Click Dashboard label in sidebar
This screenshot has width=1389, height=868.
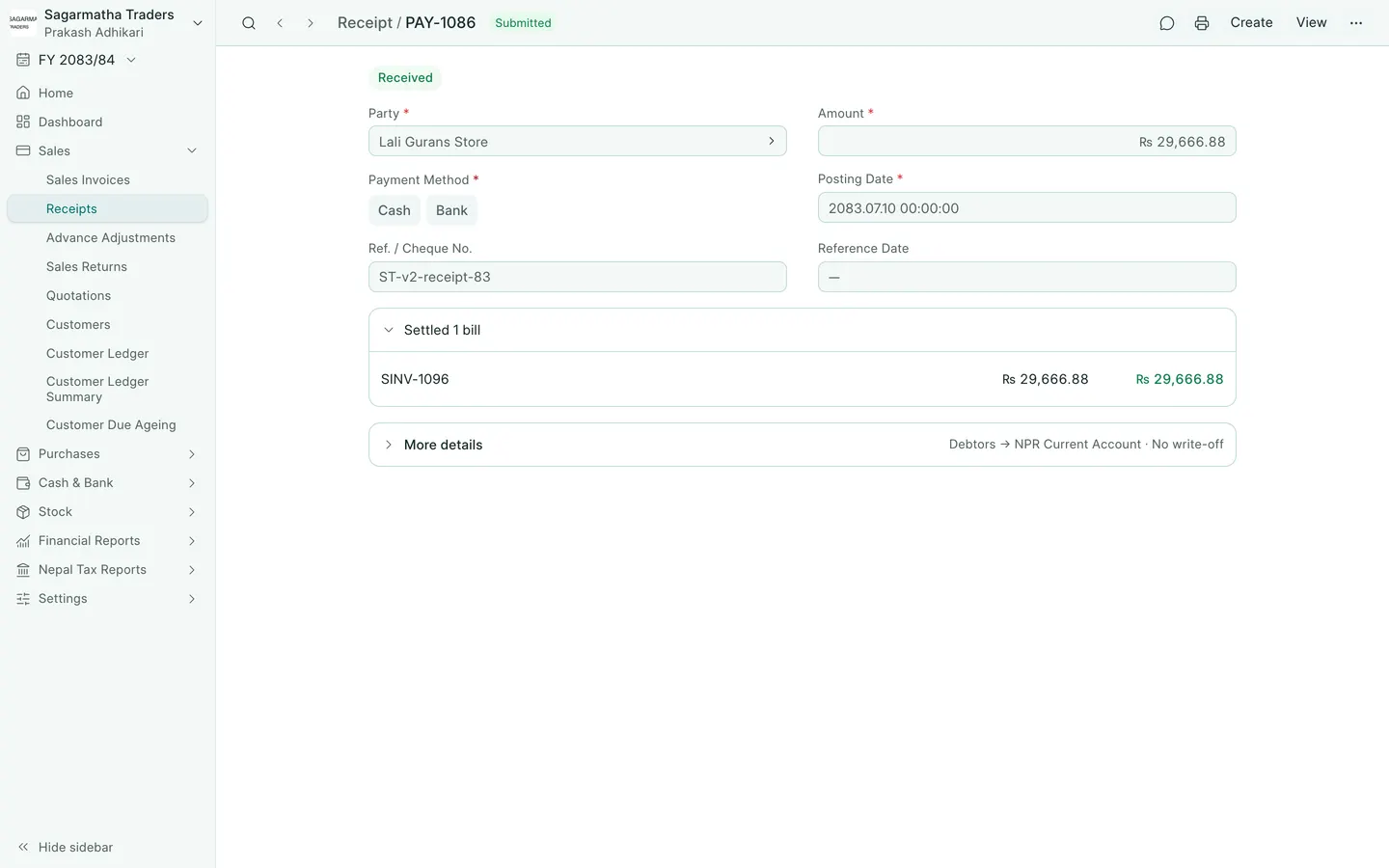70,122
